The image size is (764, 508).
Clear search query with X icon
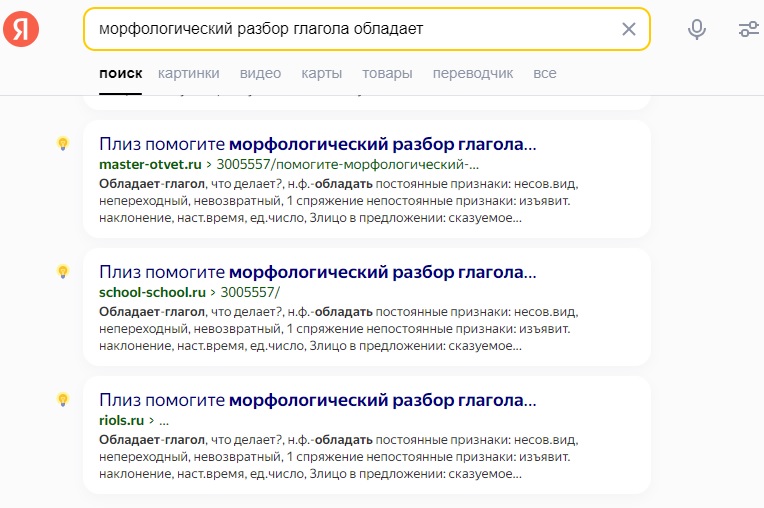click(629, 29)
